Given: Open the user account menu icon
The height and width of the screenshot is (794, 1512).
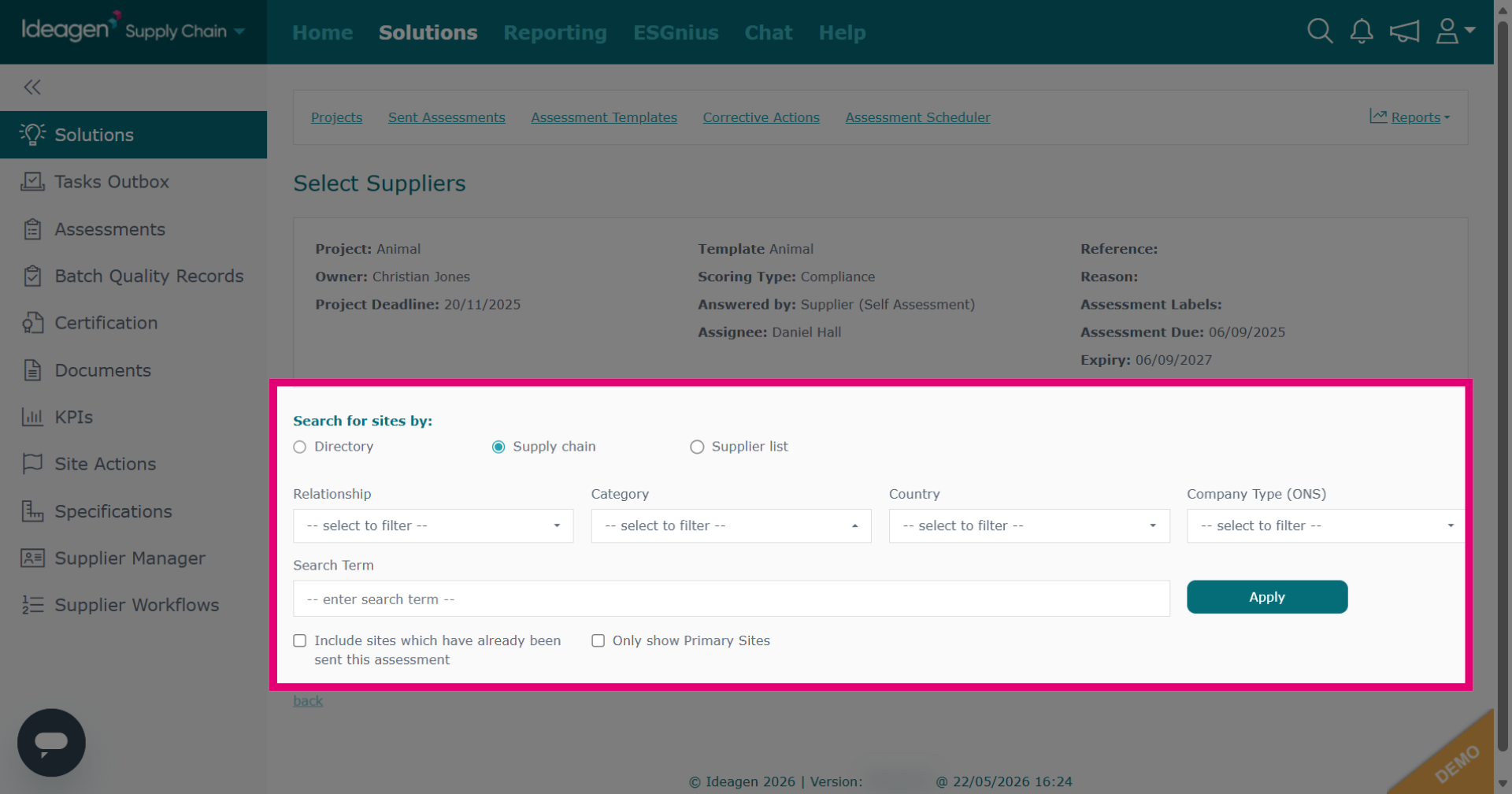Looking at the screenshot, I should tap(1455, 32).
